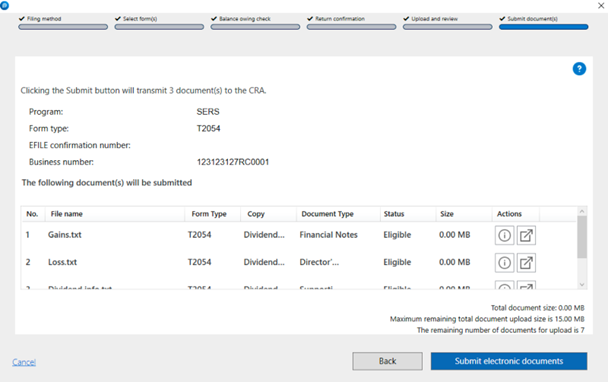Click the Dividend... copy cell for Loss.txt

pos(264,263)
